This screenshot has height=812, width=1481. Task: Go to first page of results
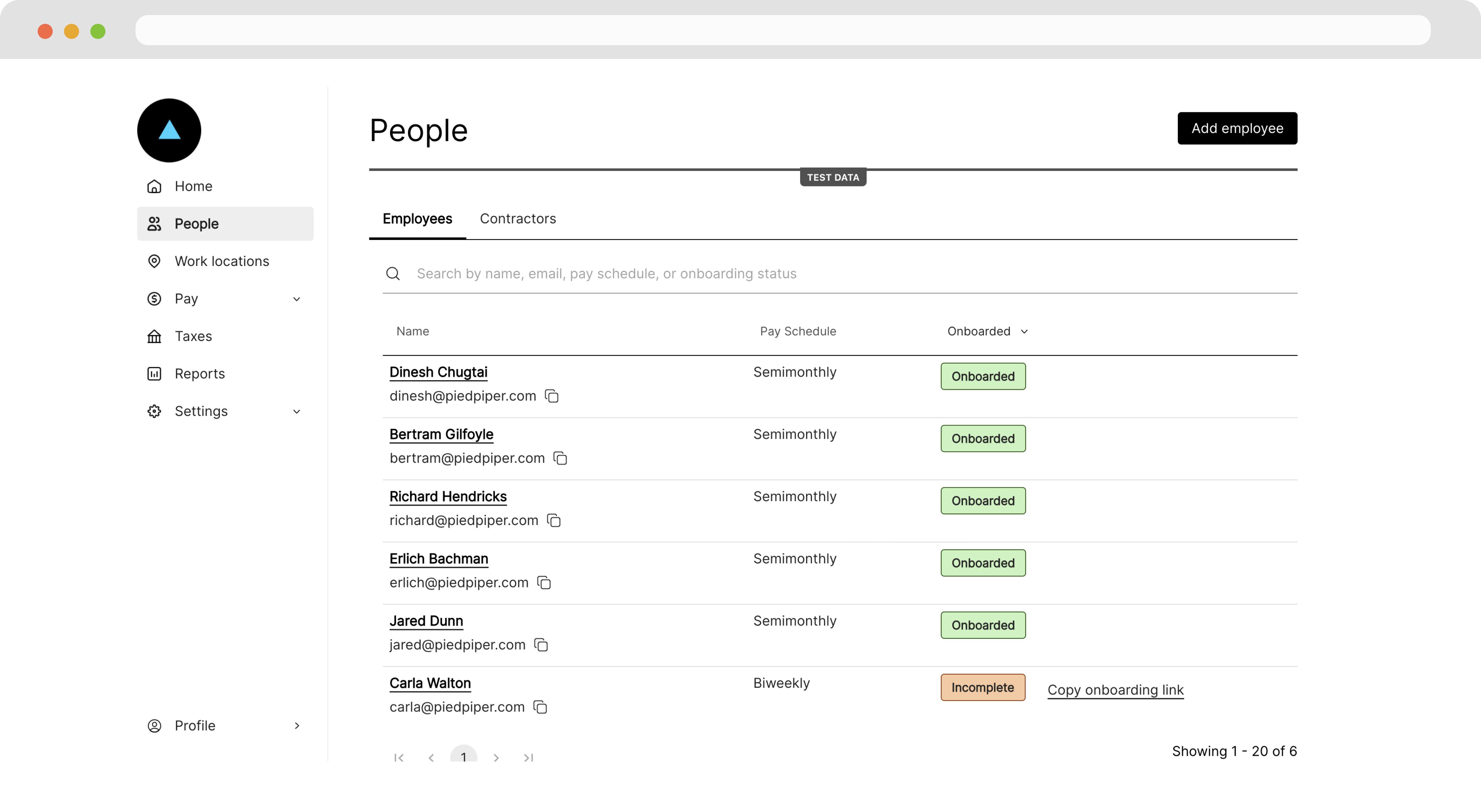coord(398,757)
